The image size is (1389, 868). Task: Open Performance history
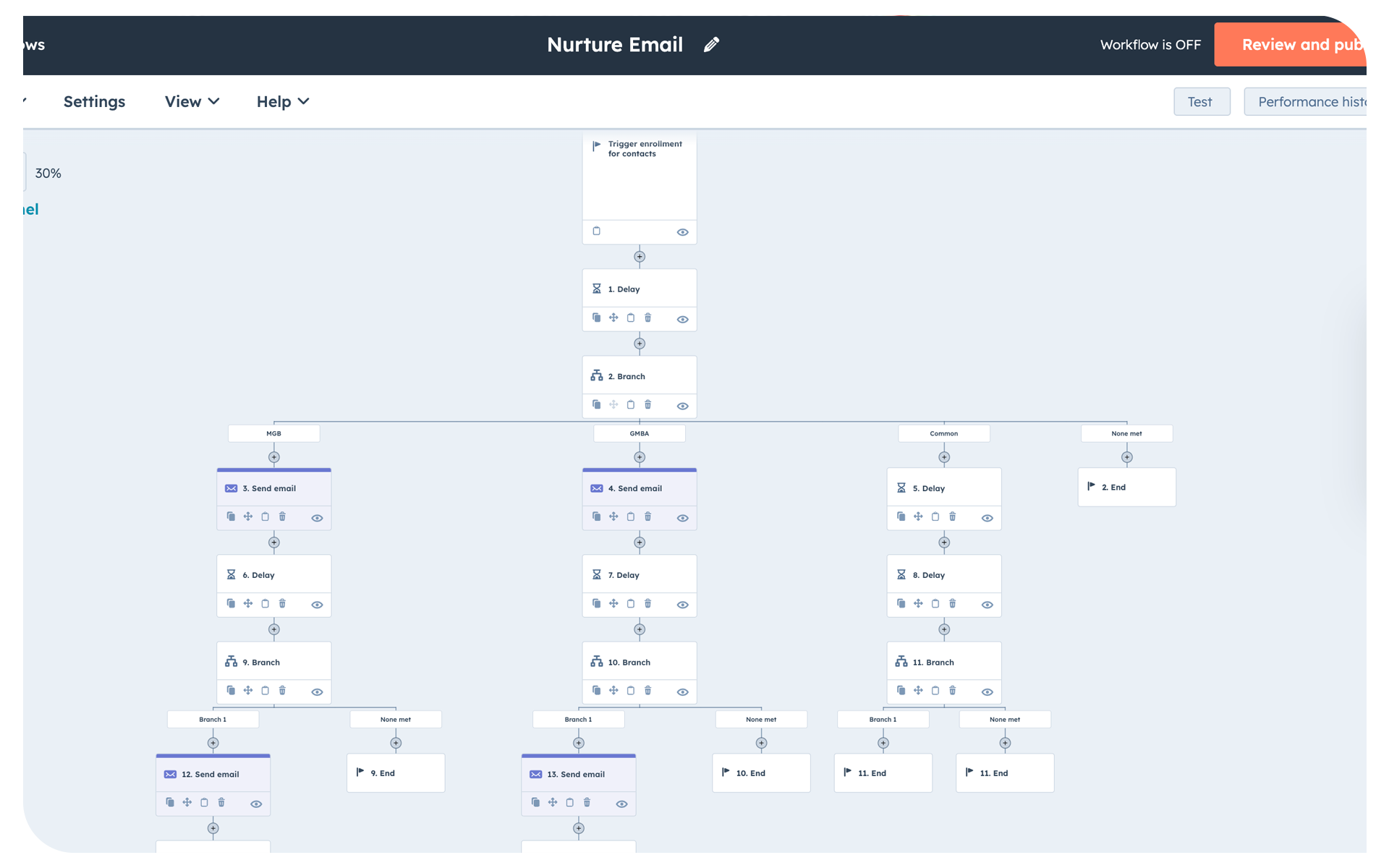pyautogui.click(x=1305, y=101)
